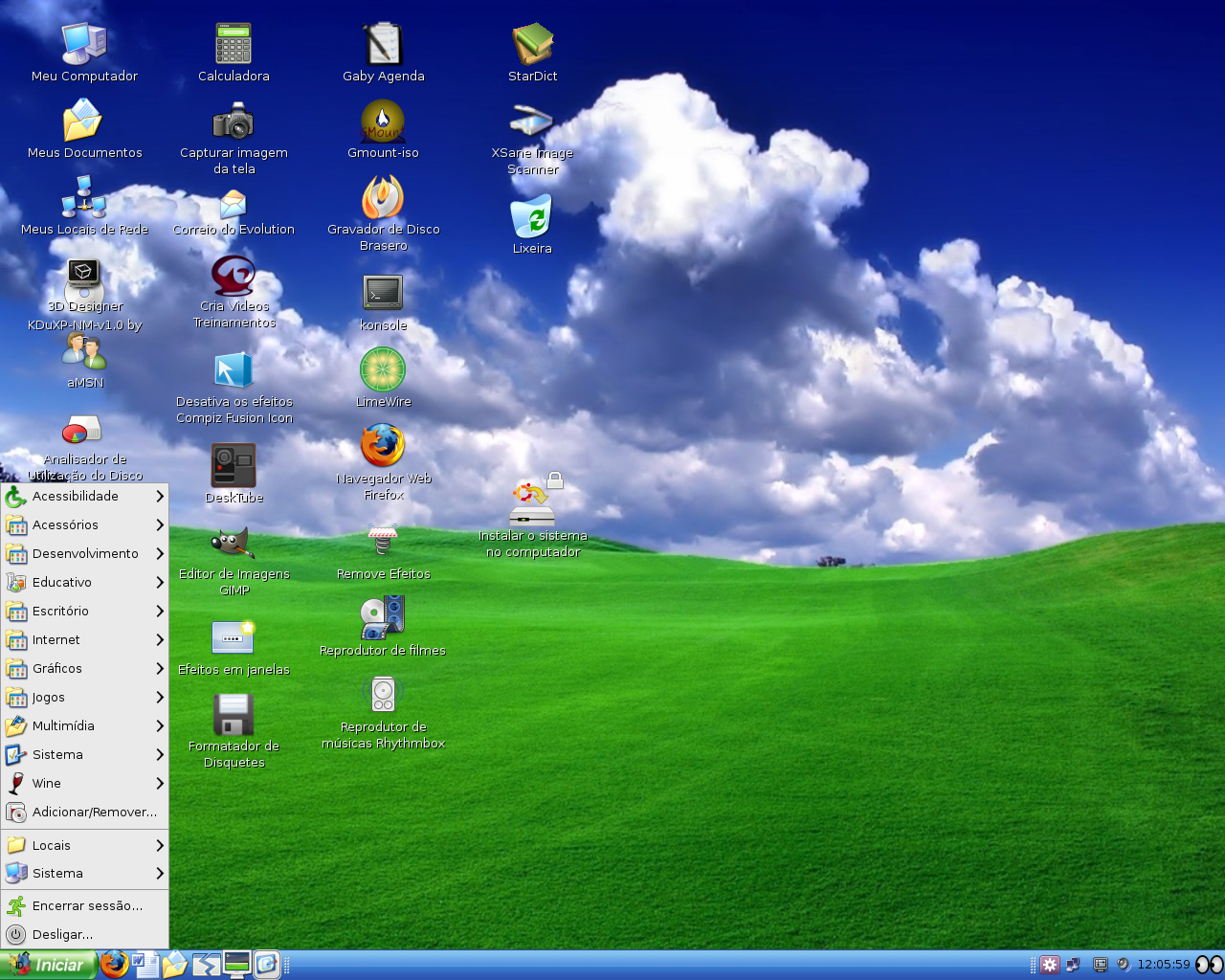Open the konsole terminal desktop icon

[x=383, y=293]
